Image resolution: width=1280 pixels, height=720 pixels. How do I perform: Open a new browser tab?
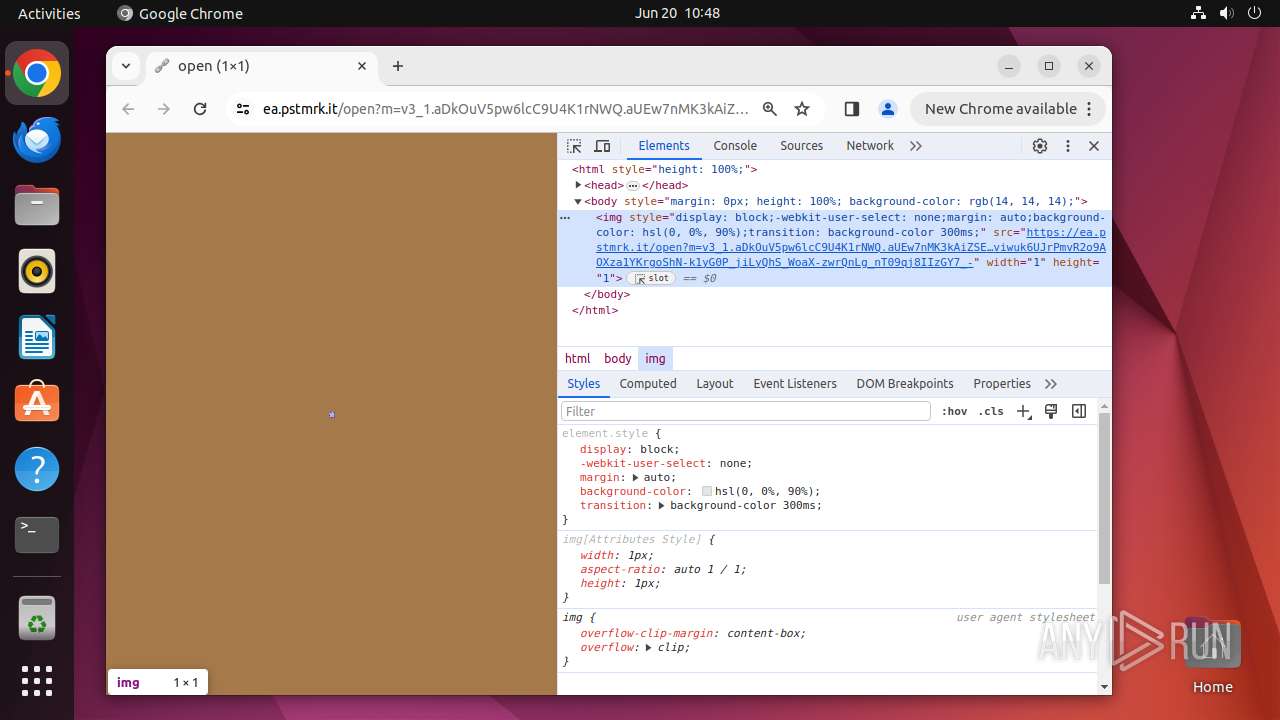[x=398, y=66]
